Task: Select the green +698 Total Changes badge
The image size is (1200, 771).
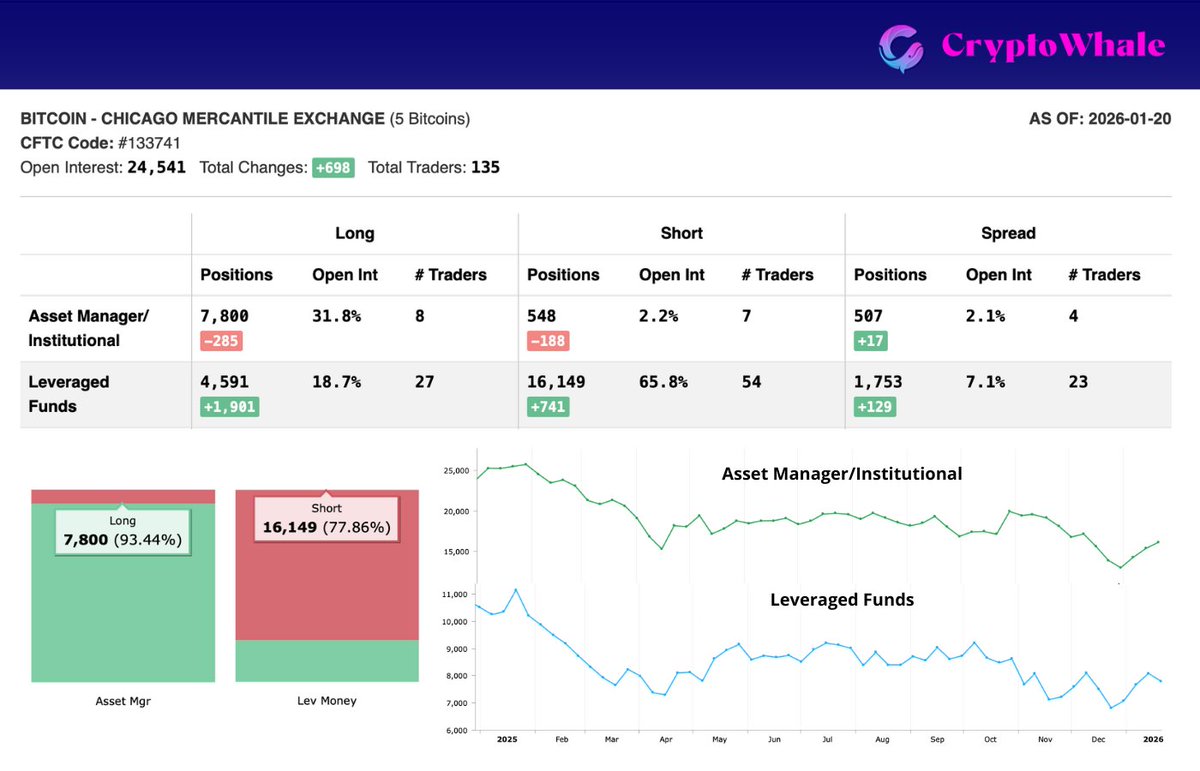Action: click(x=333, y=167)
